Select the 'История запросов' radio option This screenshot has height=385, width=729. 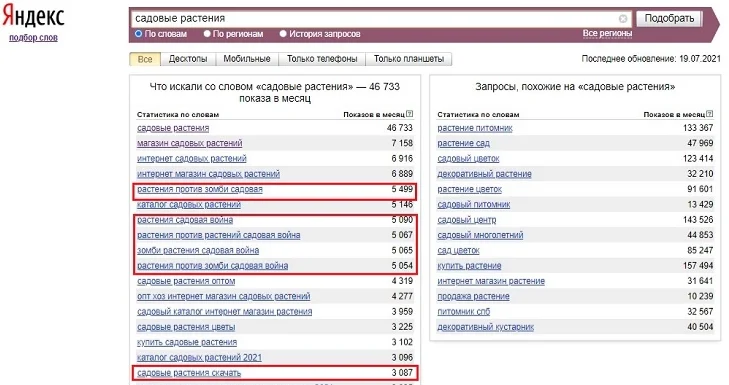click(283, 33)
